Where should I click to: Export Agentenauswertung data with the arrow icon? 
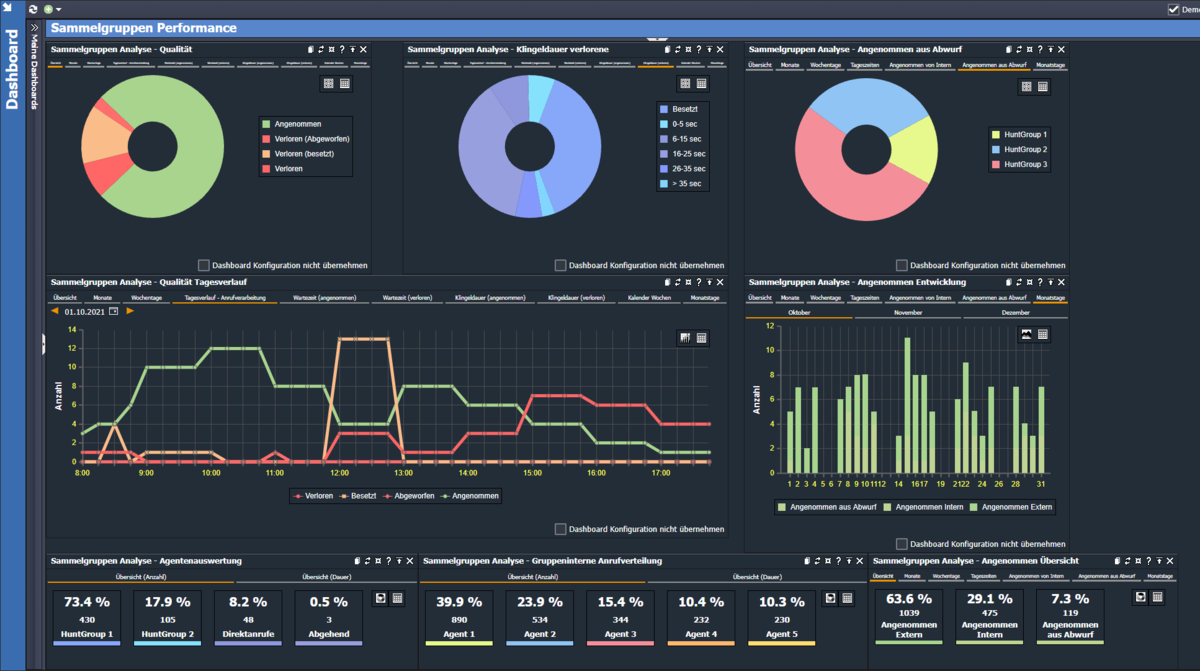pos(380,598)
